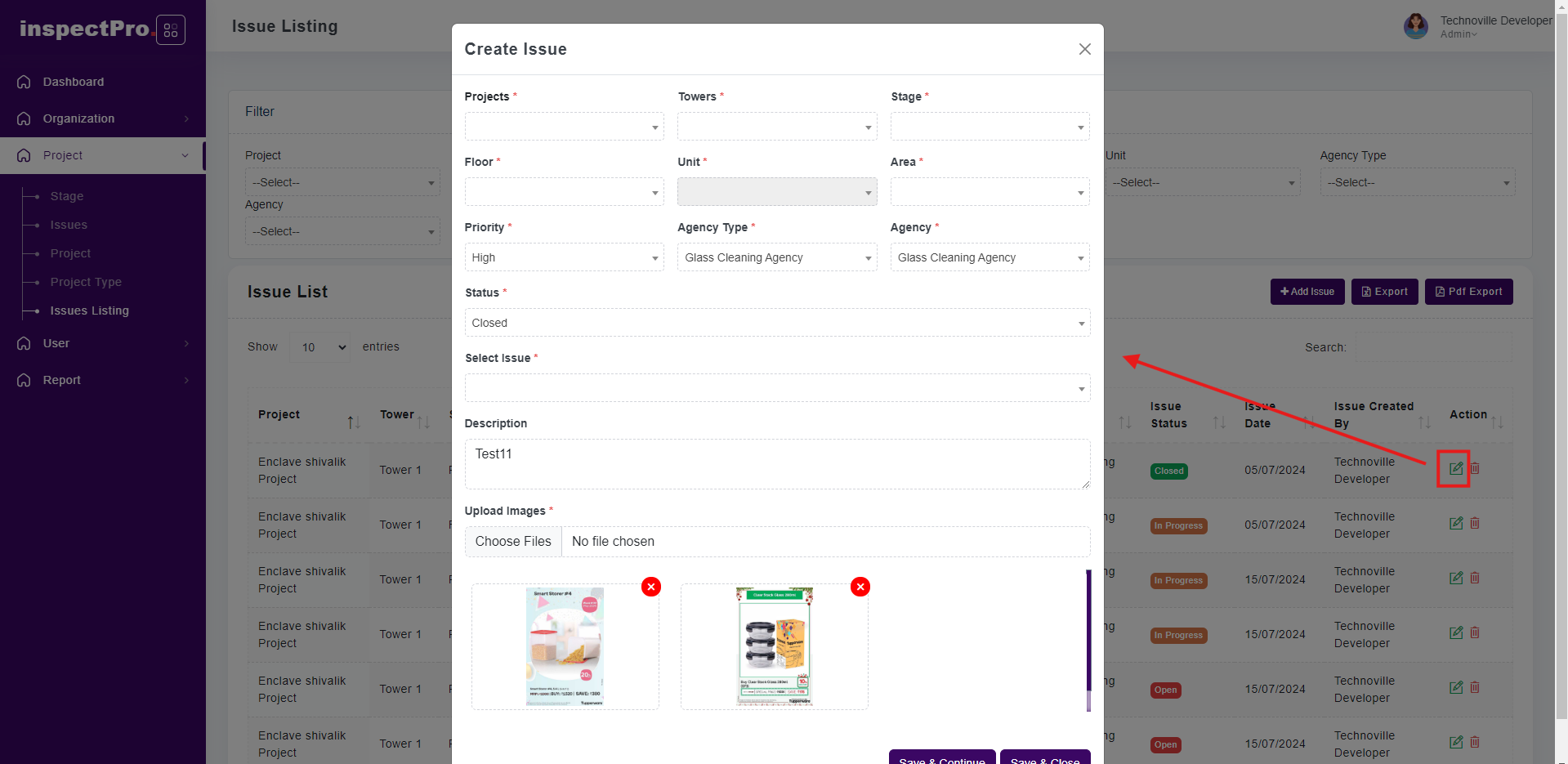1568x764 pixels.
Task: Select Issues Listing in sidebar submenu
Action: point(89,311)
